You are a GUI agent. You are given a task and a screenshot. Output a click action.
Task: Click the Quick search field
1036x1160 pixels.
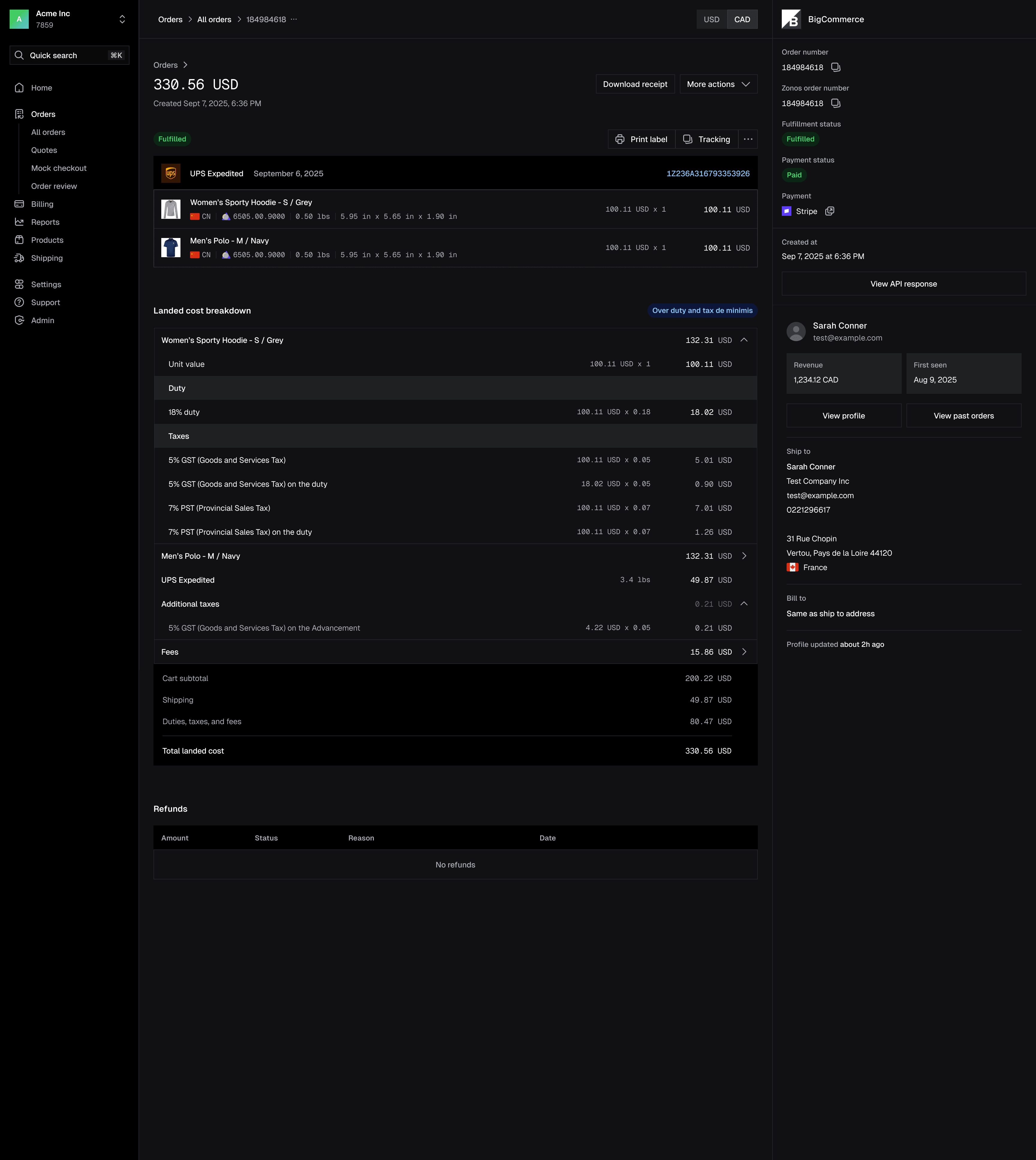tap(68, 55)
